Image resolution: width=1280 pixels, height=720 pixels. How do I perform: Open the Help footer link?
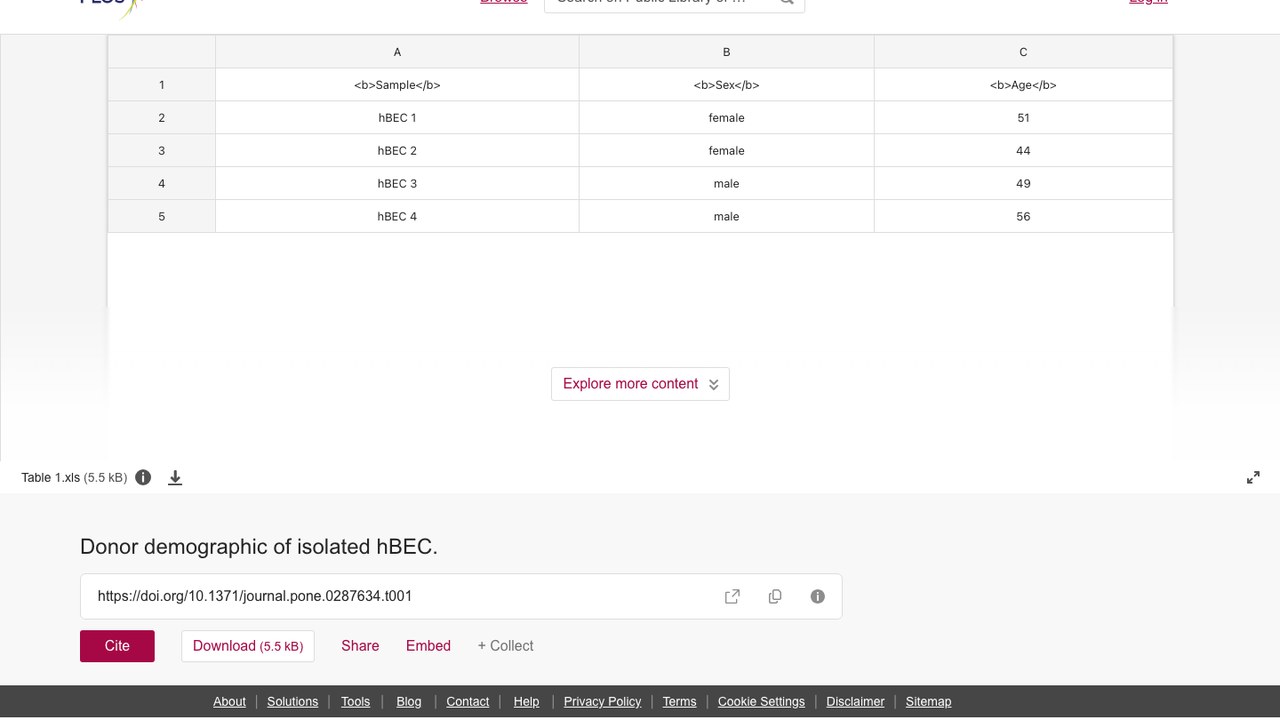pos(526,702)
